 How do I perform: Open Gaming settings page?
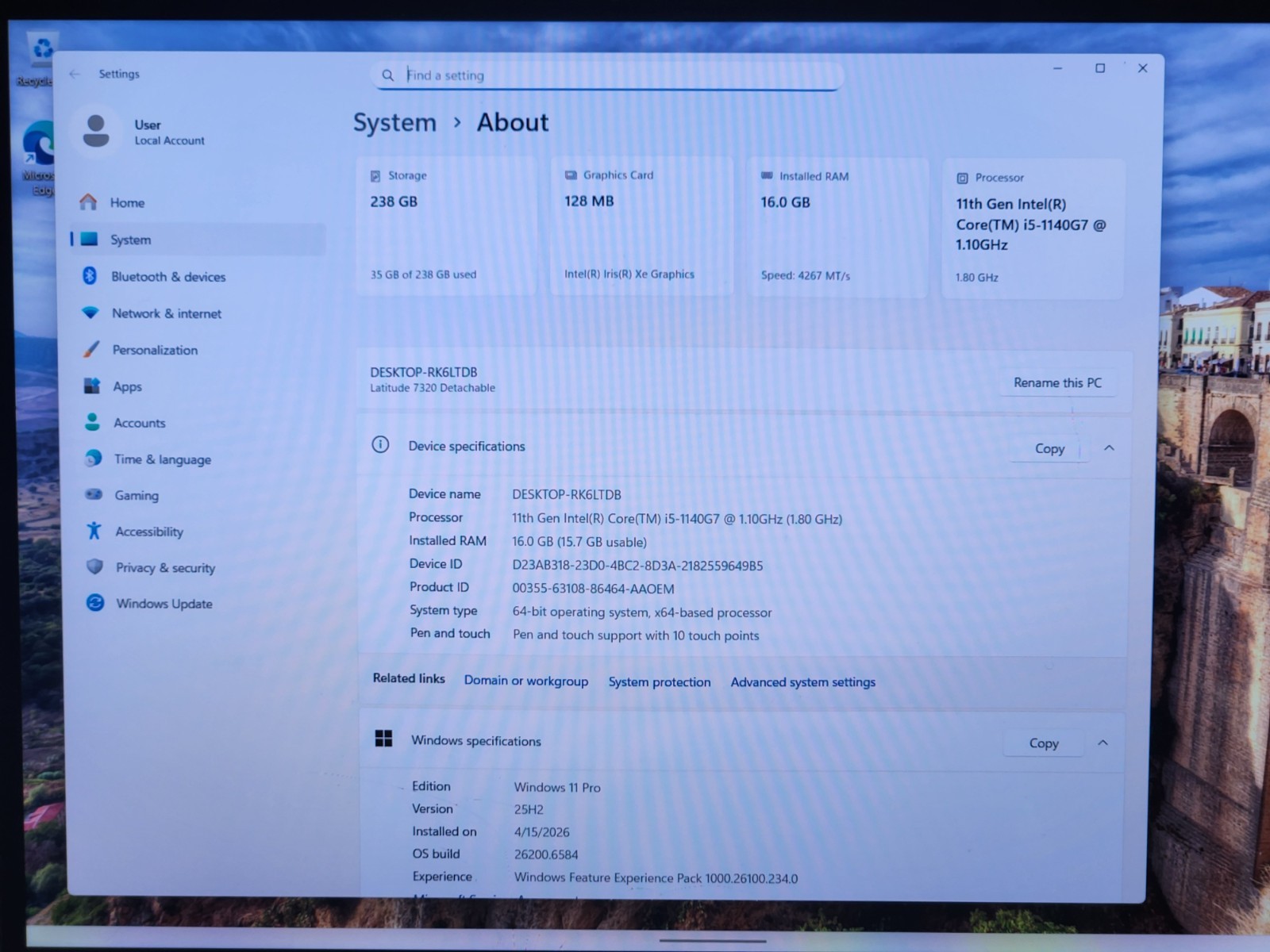click(201, 495)
